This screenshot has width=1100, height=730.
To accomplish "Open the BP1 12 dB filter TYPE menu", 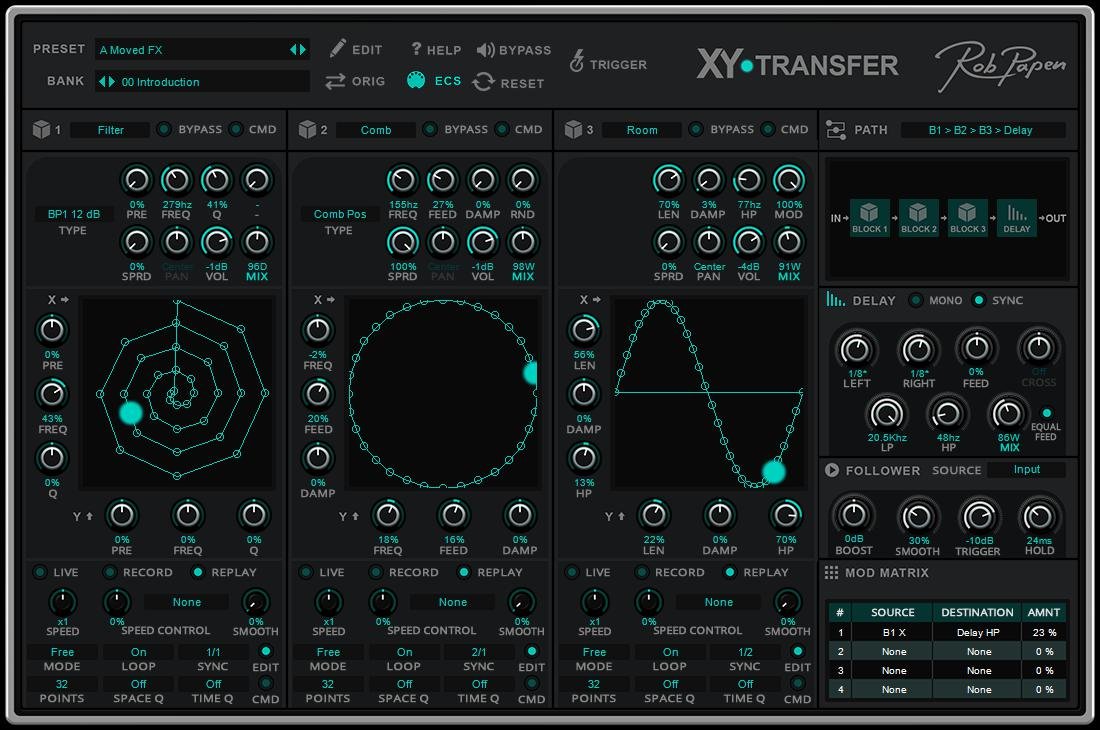I will (74, 214).
